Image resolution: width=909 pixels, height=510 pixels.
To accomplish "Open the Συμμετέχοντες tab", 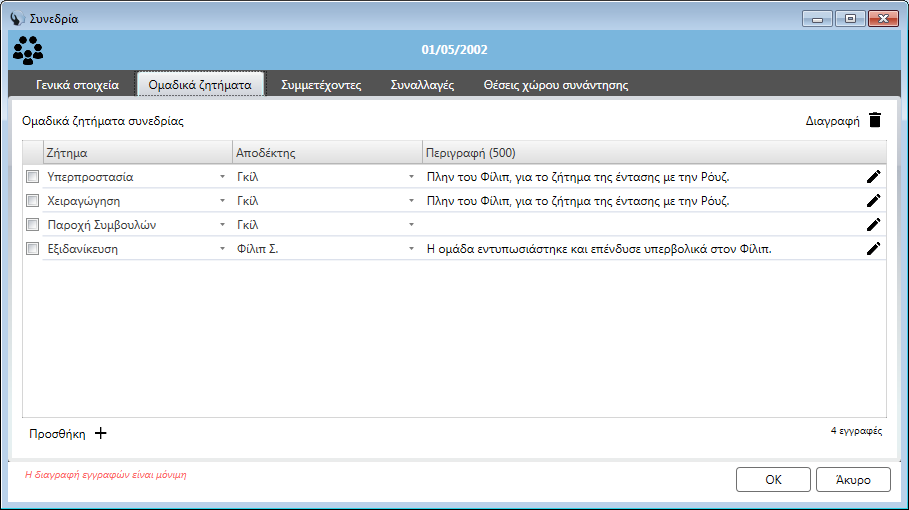I will click(321, 85).
